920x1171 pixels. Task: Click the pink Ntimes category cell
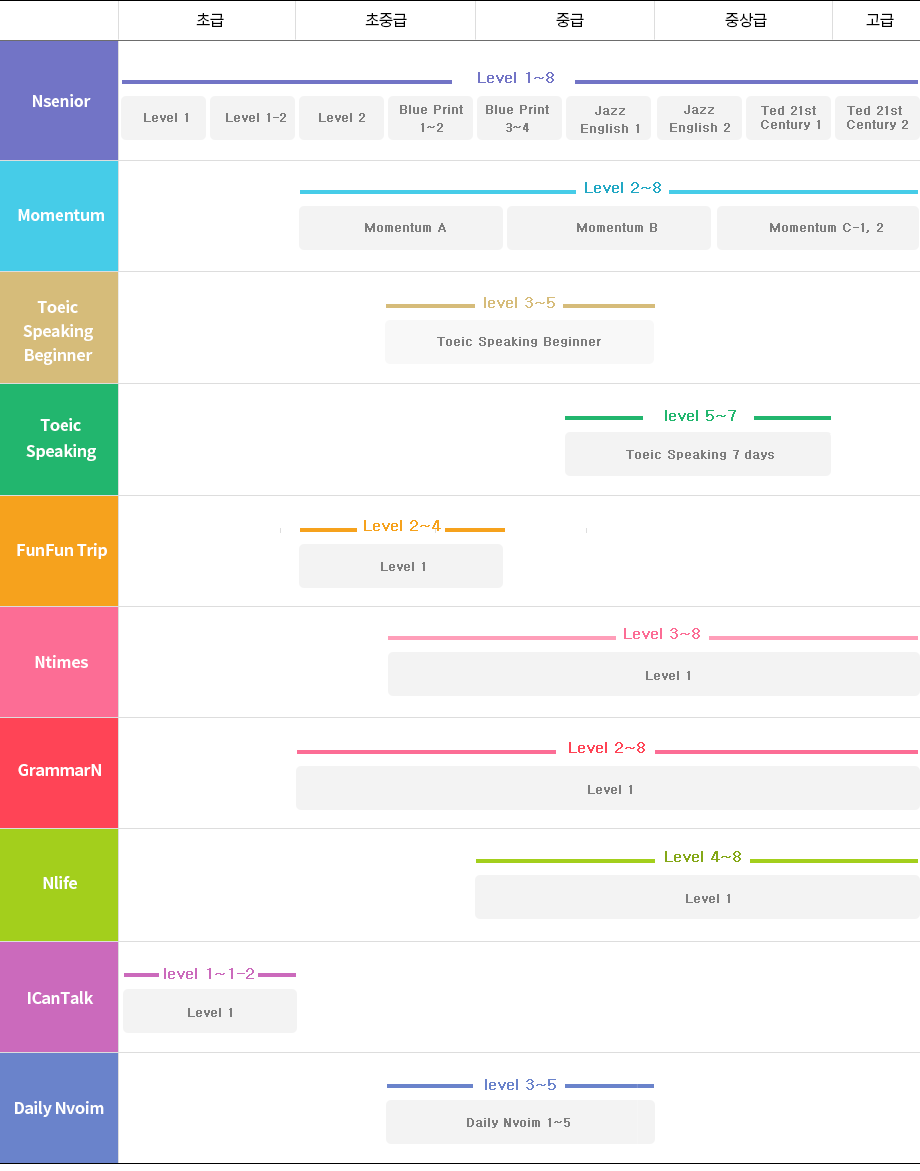click(59, 662)
